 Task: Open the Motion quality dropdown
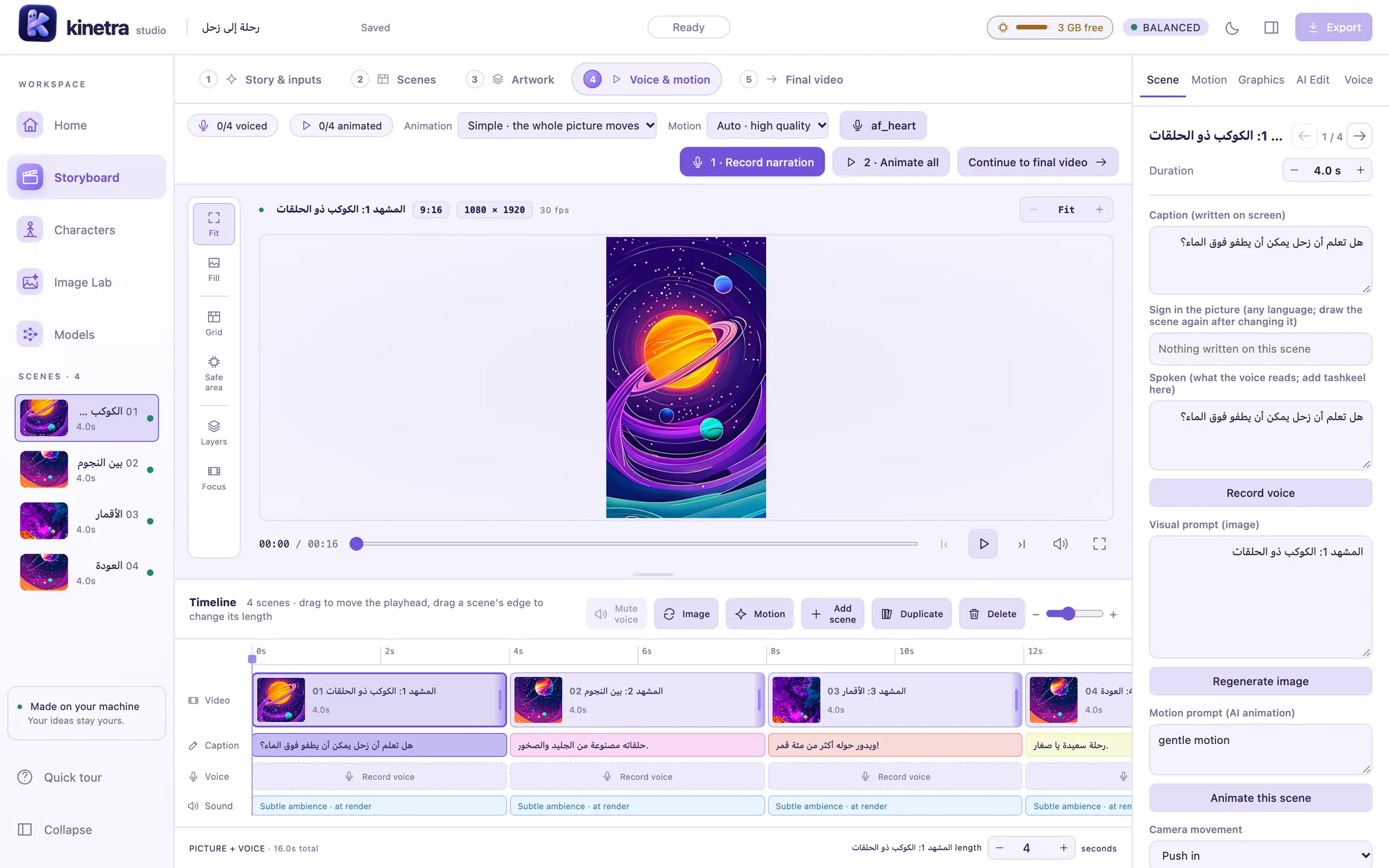768,125
